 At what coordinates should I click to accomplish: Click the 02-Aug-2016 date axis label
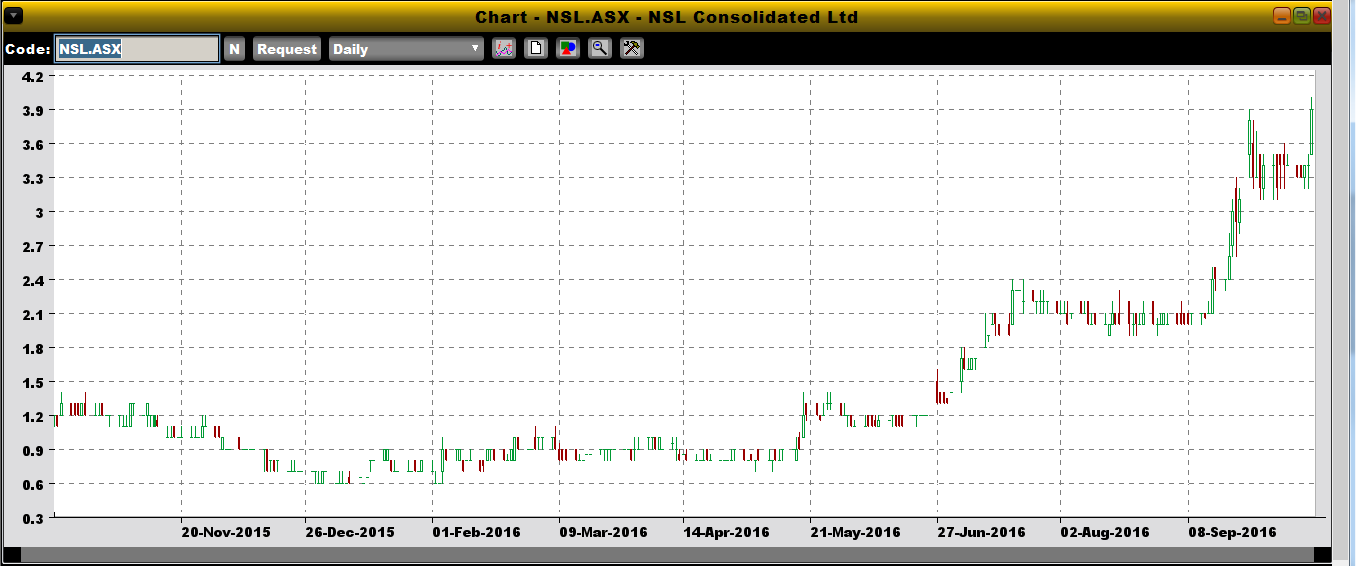1105,532
